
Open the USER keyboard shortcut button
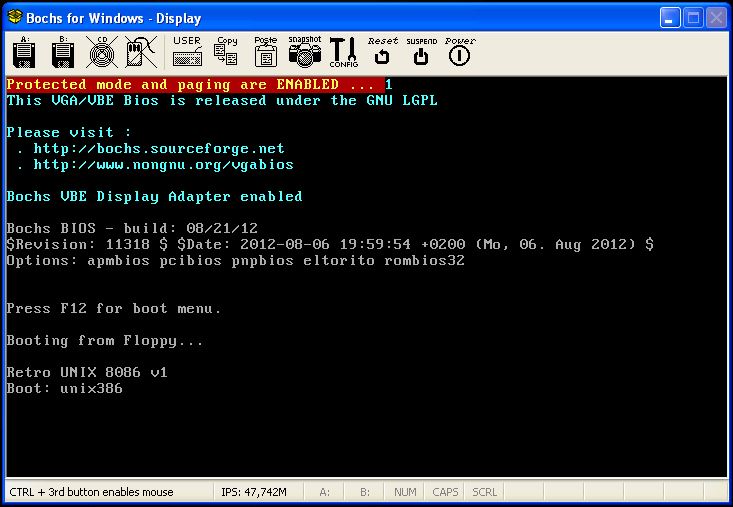tap(187, 52)
